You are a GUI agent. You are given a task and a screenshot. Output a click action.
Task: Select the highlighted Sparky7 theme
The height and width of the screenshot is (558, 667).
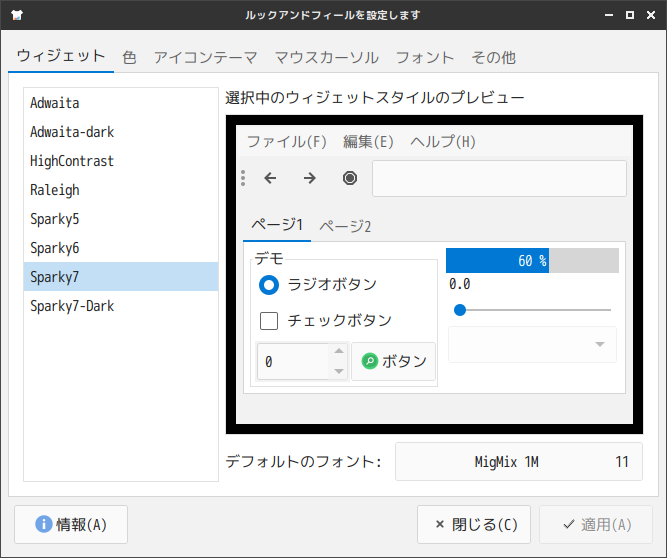tap(121, 276)
